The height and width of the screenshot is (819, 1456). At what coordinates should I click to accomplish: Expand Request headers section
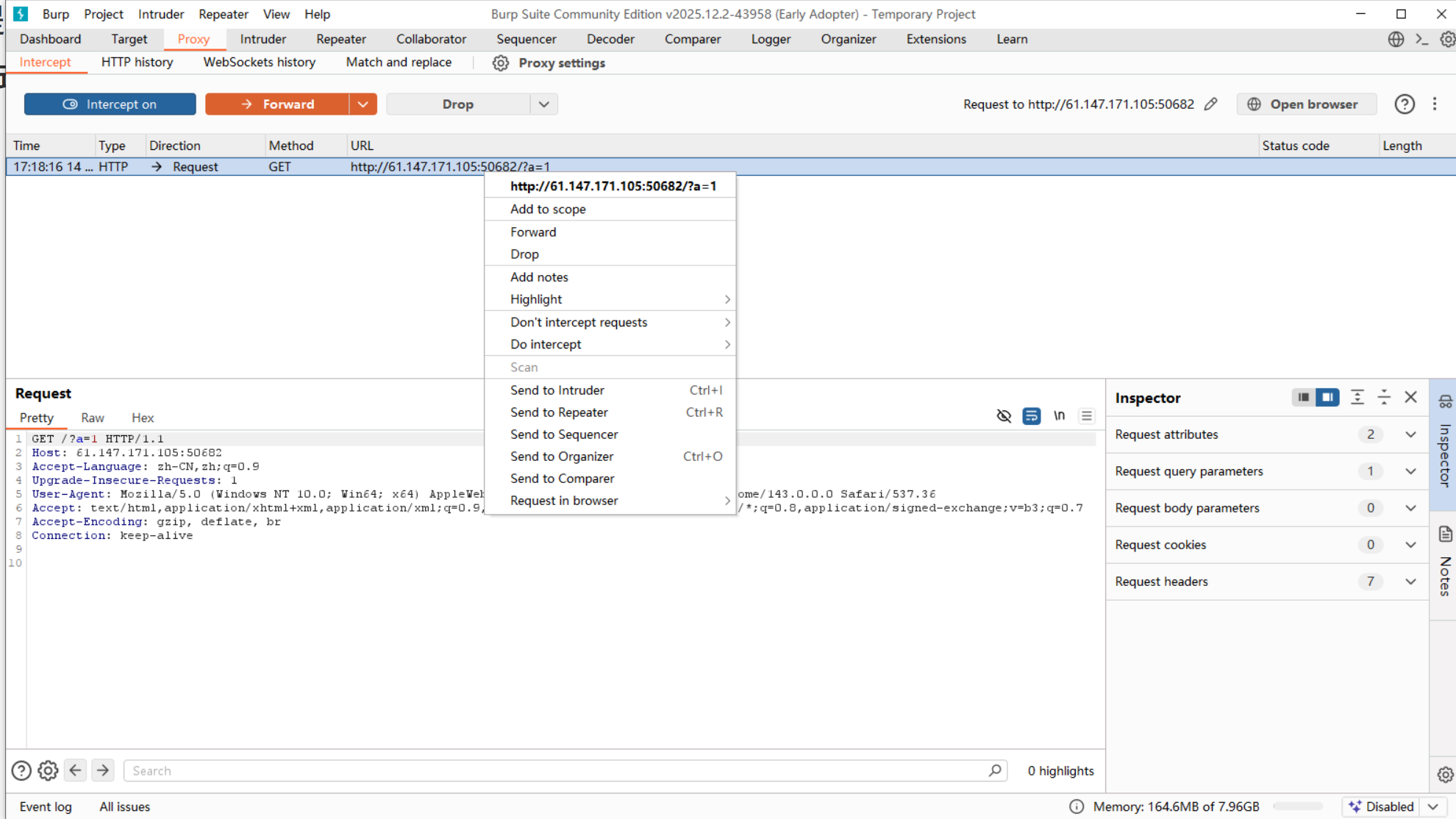click(x=1410, y=582)
